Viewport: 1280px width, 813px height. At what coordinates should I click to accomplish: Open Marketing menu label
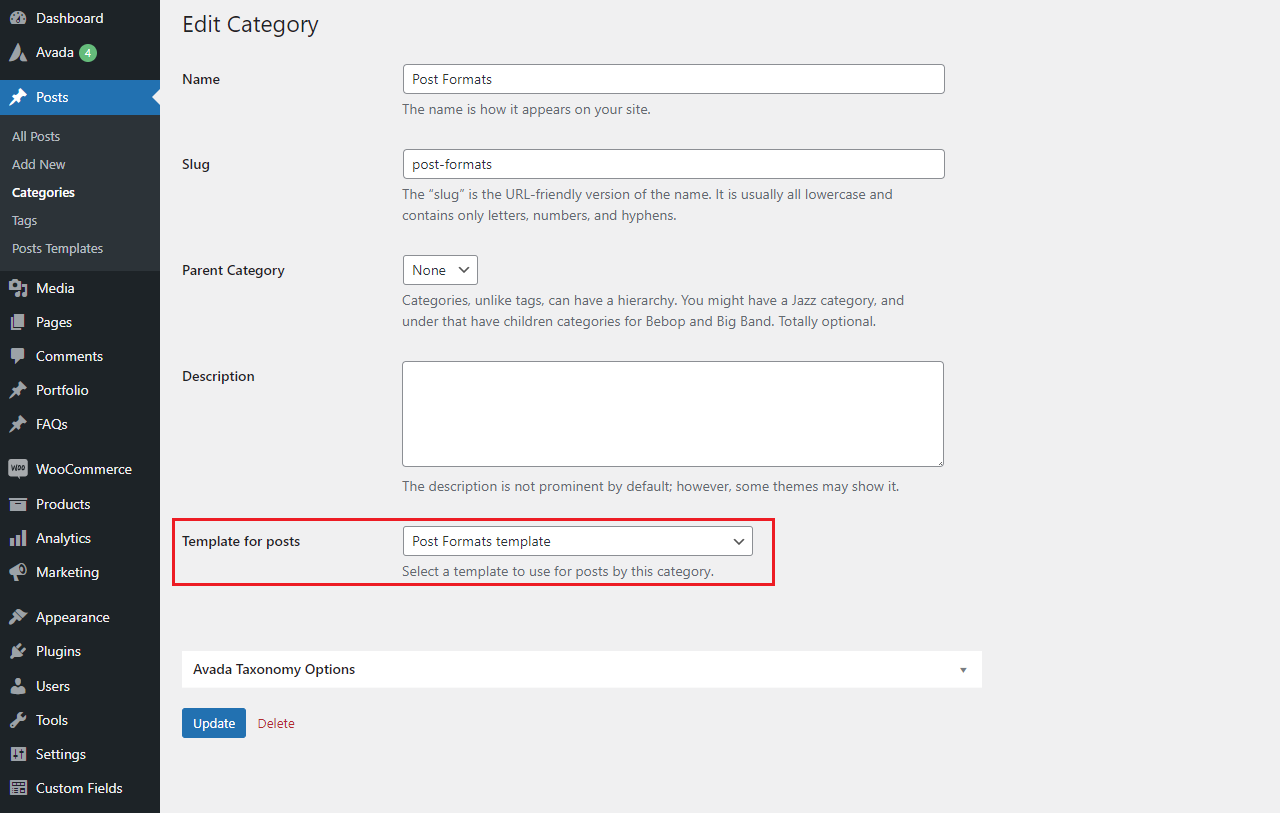pos(67,572)
